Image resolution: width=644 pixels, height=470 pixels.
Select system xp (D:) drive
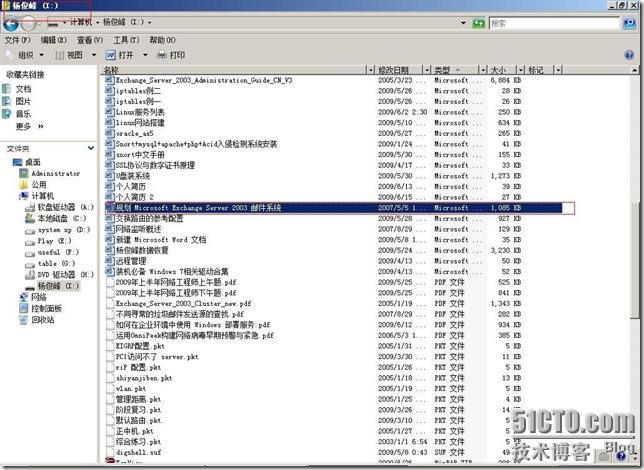[64, 230]
